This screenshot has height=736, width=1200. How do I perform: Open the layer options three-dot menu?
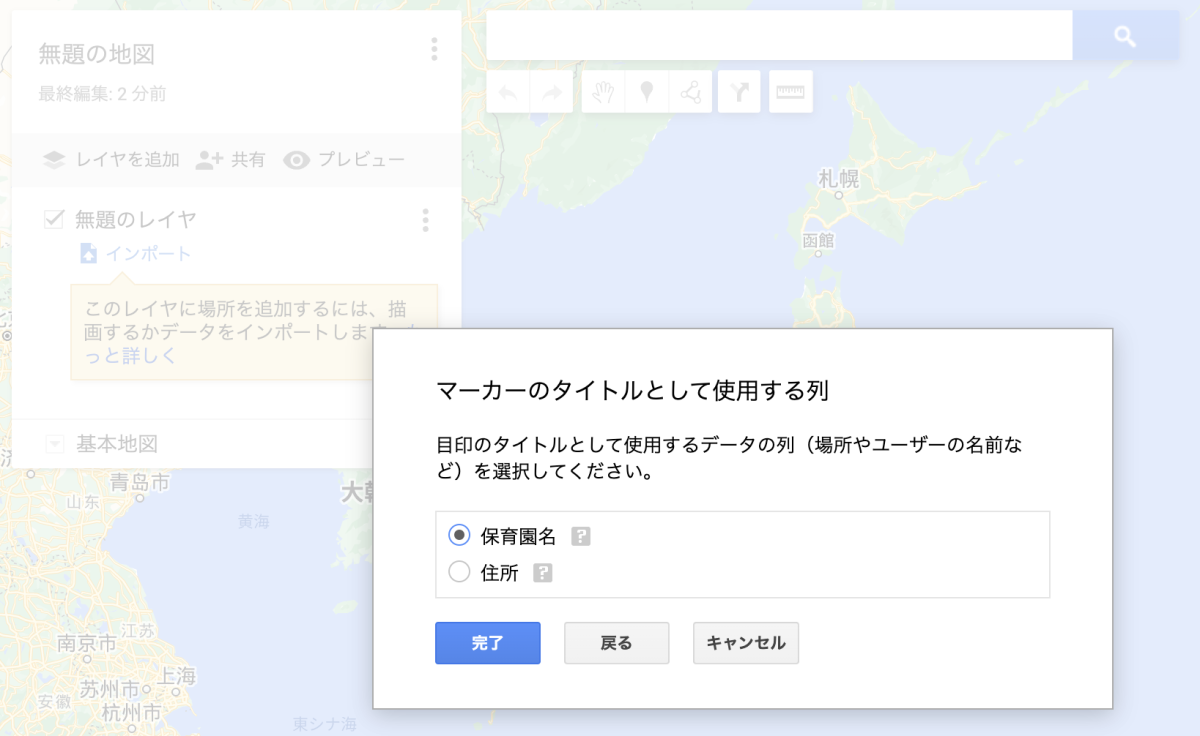426,220
